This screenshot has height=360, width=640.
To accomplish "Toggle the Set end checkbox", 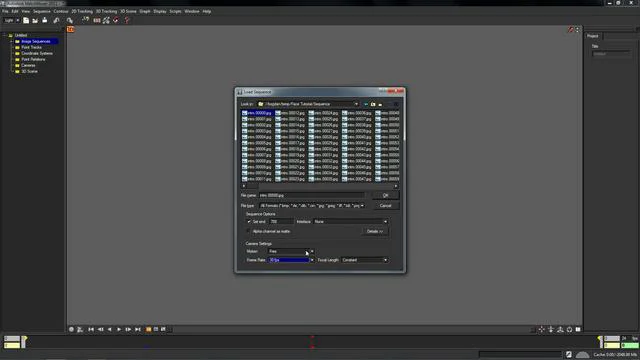I will tap(249, 222).
